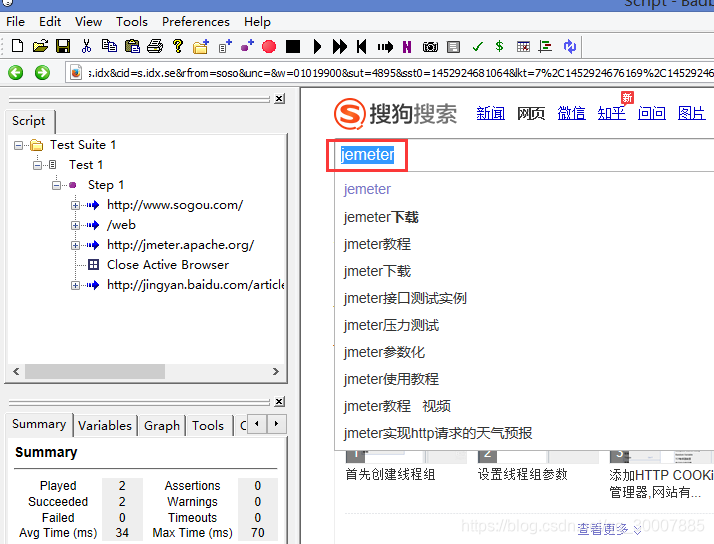Click the gray document list icon in toolbar
This screenshot has height=544, width=714.
454,46
